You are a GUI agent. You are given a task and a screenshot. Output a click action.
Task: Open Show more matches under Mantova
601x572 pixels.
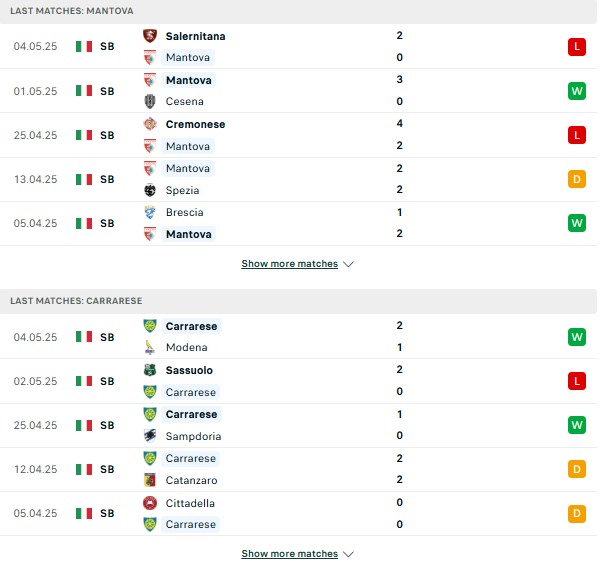[289, 264]
